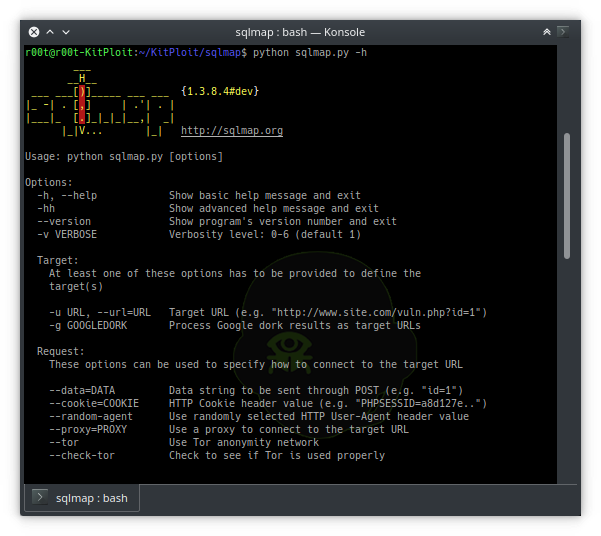
Task: Click the 'Request:' heading
Action: coord(61,351)
